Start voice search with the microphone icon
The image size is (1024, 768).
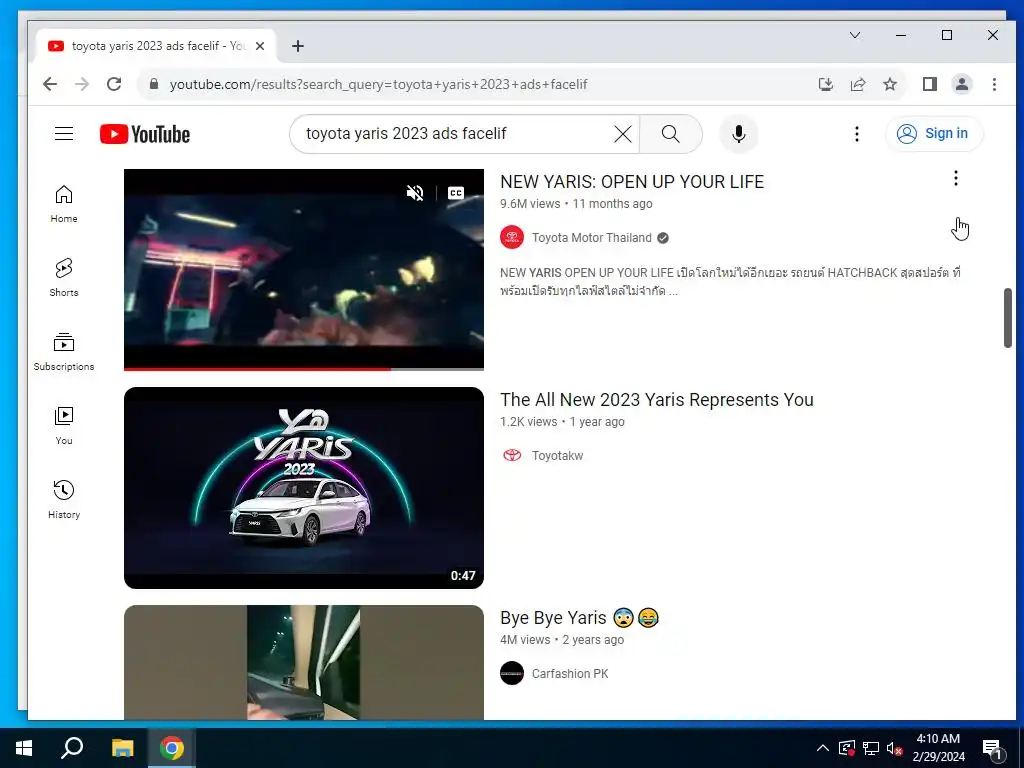pos(739,134)
